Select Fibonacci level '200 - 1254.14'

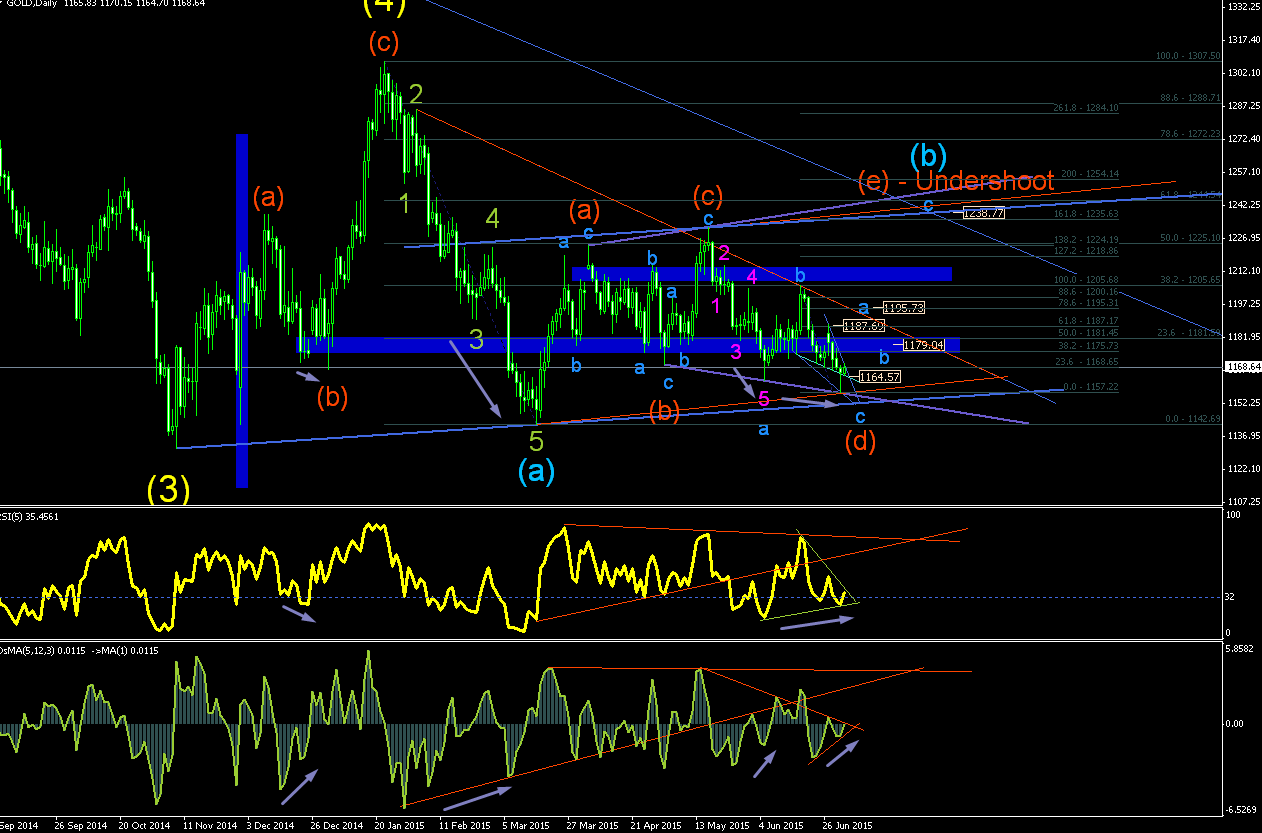click(1089, 173)
